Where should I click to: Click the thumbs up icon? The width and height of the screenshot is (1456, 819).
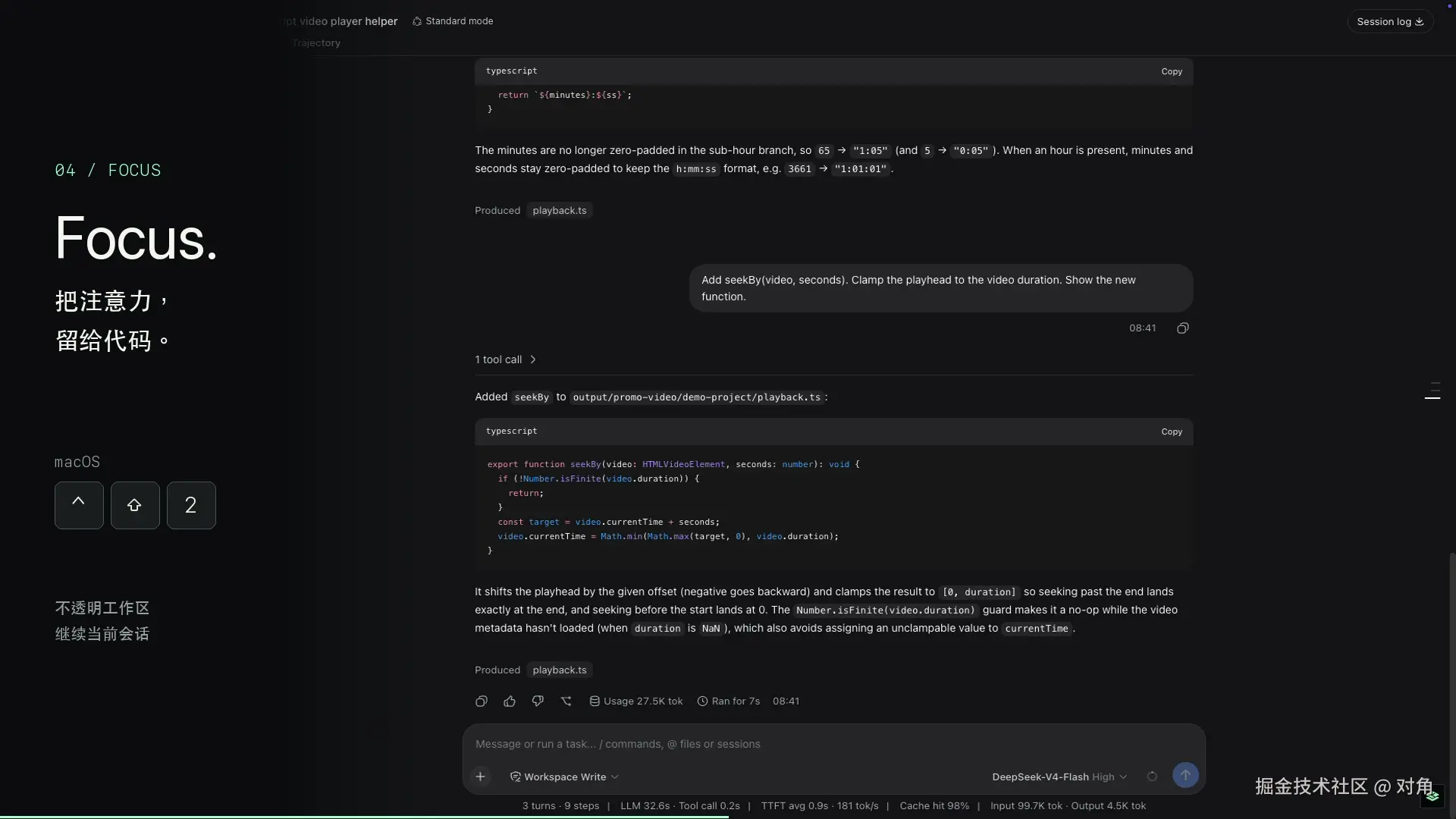(510, 701)
